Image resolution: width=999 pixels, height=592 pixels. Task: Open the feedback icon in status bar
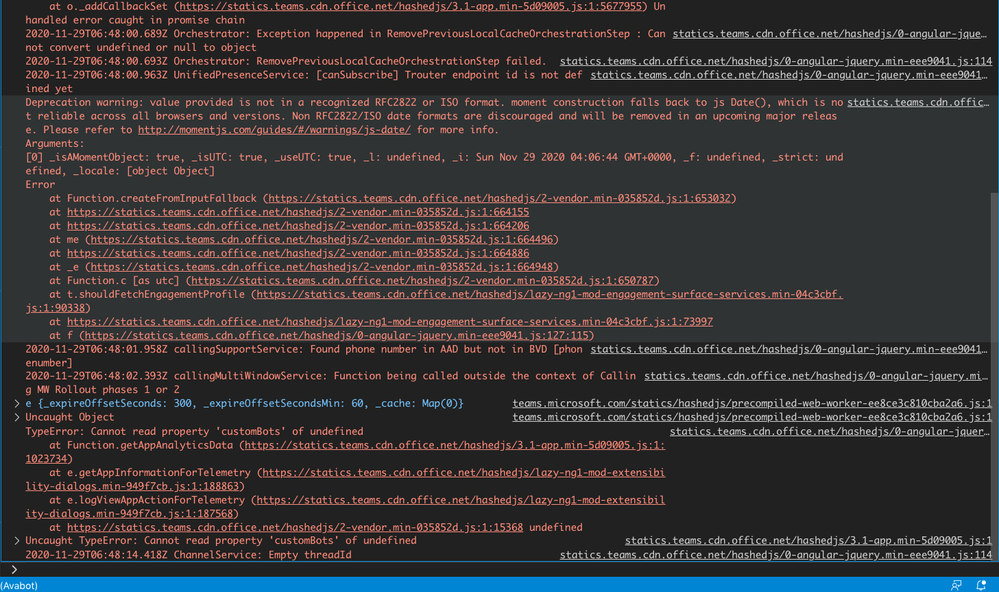[x=956, y=585]
